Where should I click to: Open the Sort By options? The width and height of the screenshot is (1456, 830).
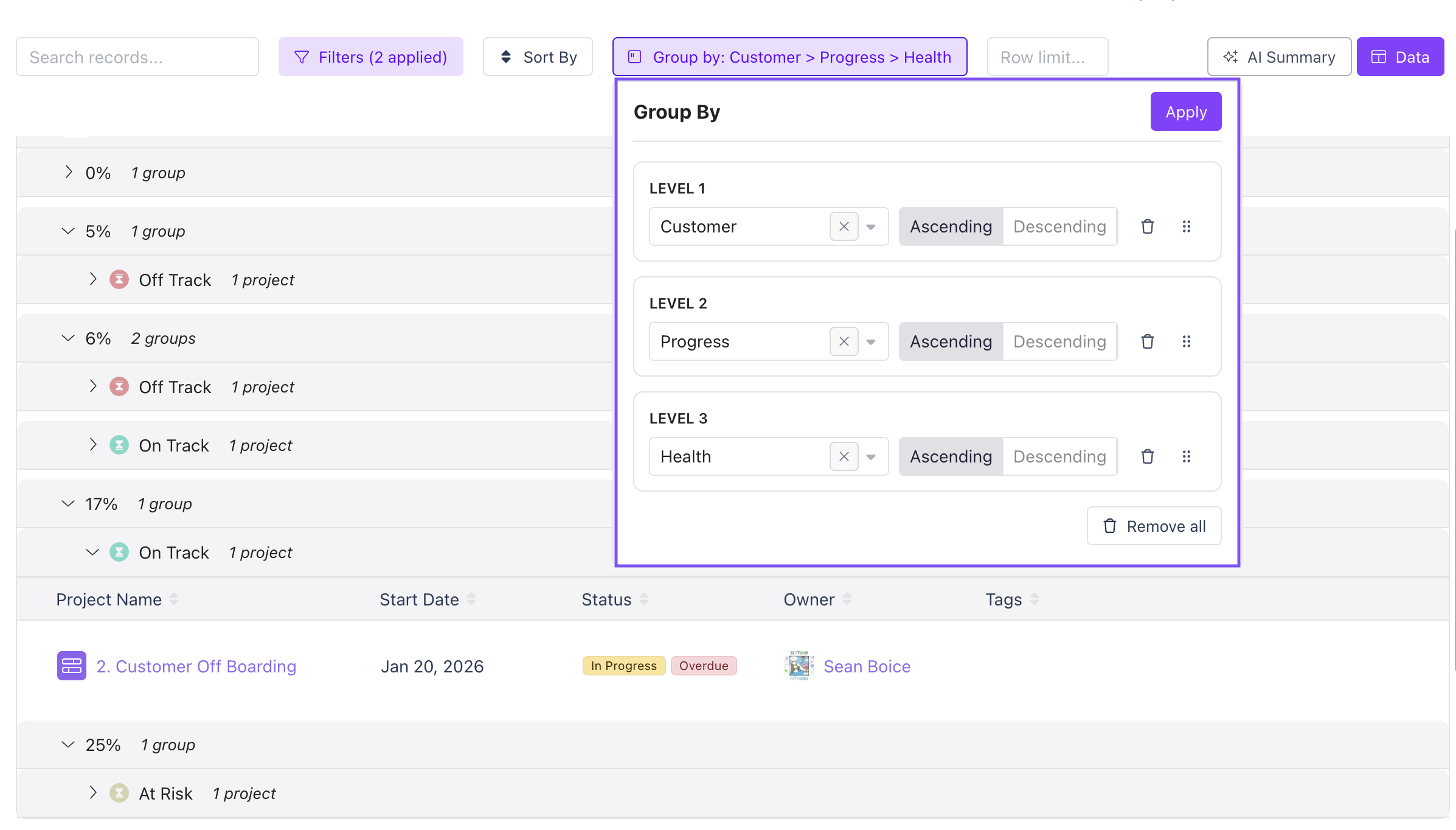(538, 57)
